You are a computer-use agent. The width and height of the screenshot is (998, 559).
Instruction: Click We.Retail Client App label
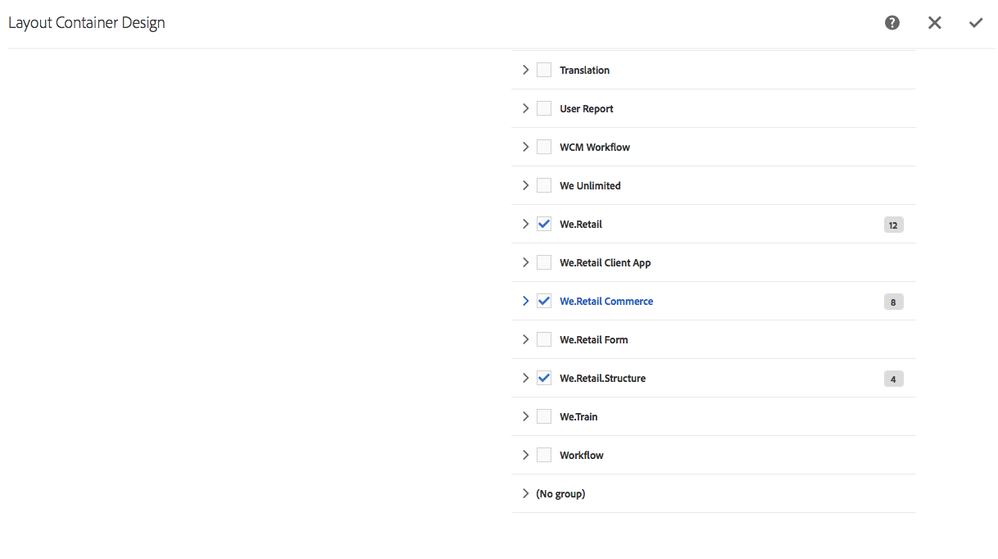click(x=605, y=263)
